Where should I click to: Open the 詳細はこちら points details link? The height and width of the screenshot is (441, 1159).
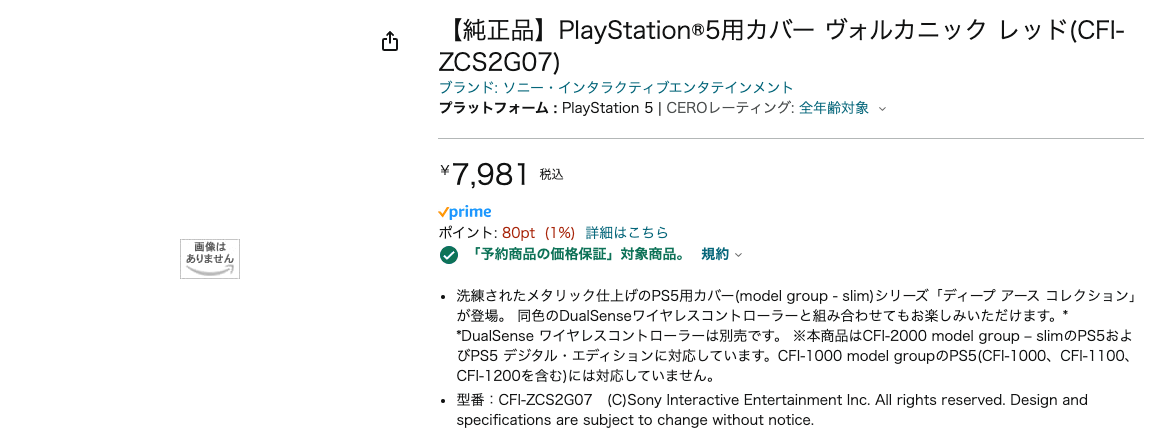click(627, 233)
